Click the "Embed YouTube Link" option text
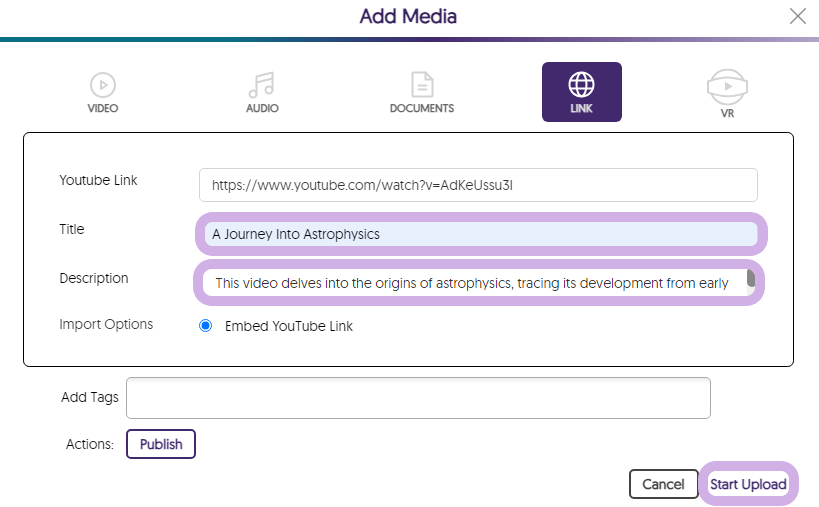Image resolution: width=819 pixels, height=507 pixels. pos(288,326)
